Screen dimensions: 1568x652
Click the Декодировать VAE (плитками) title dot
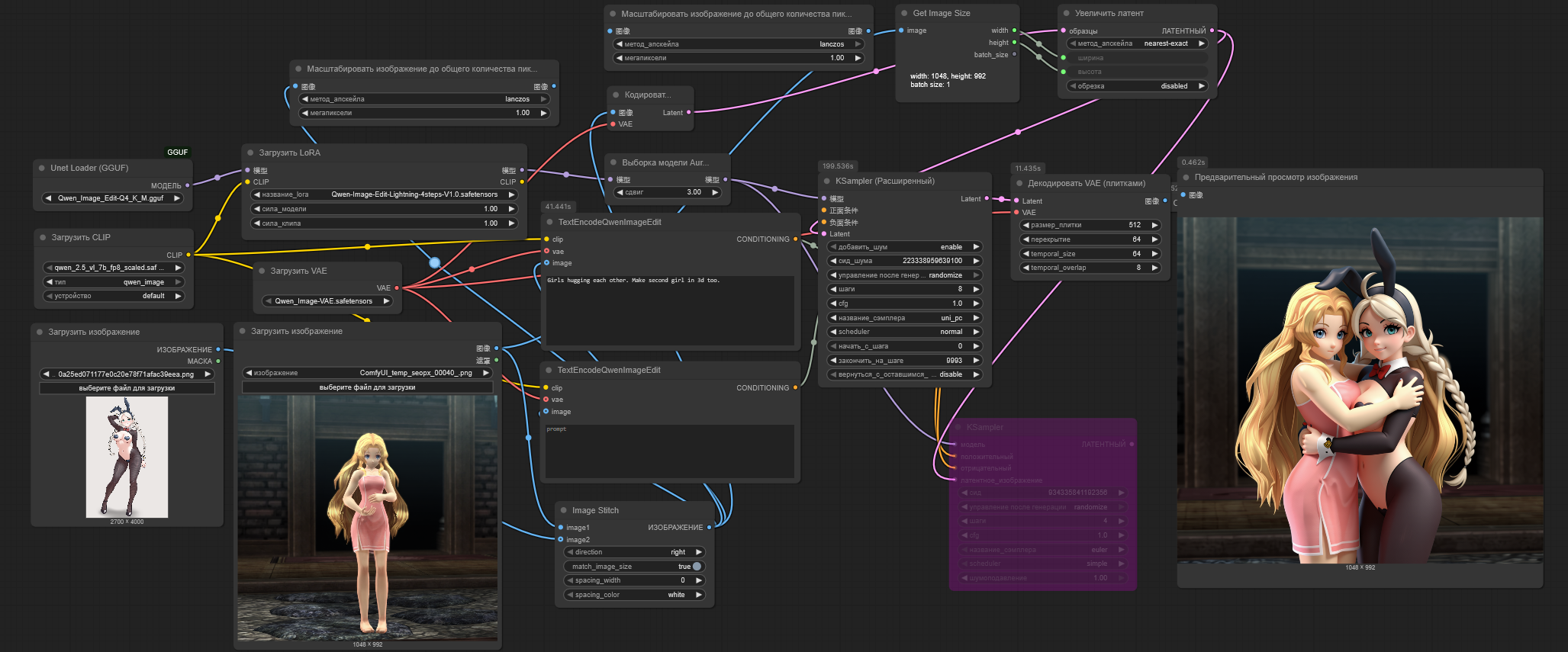[1019, 183]
